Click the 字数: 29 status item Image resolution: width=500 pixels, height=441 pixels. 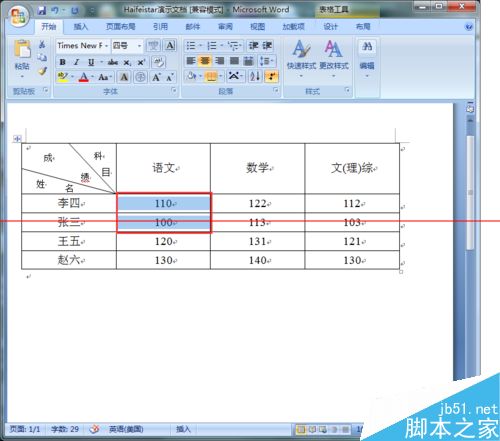[x=65, y=429]
